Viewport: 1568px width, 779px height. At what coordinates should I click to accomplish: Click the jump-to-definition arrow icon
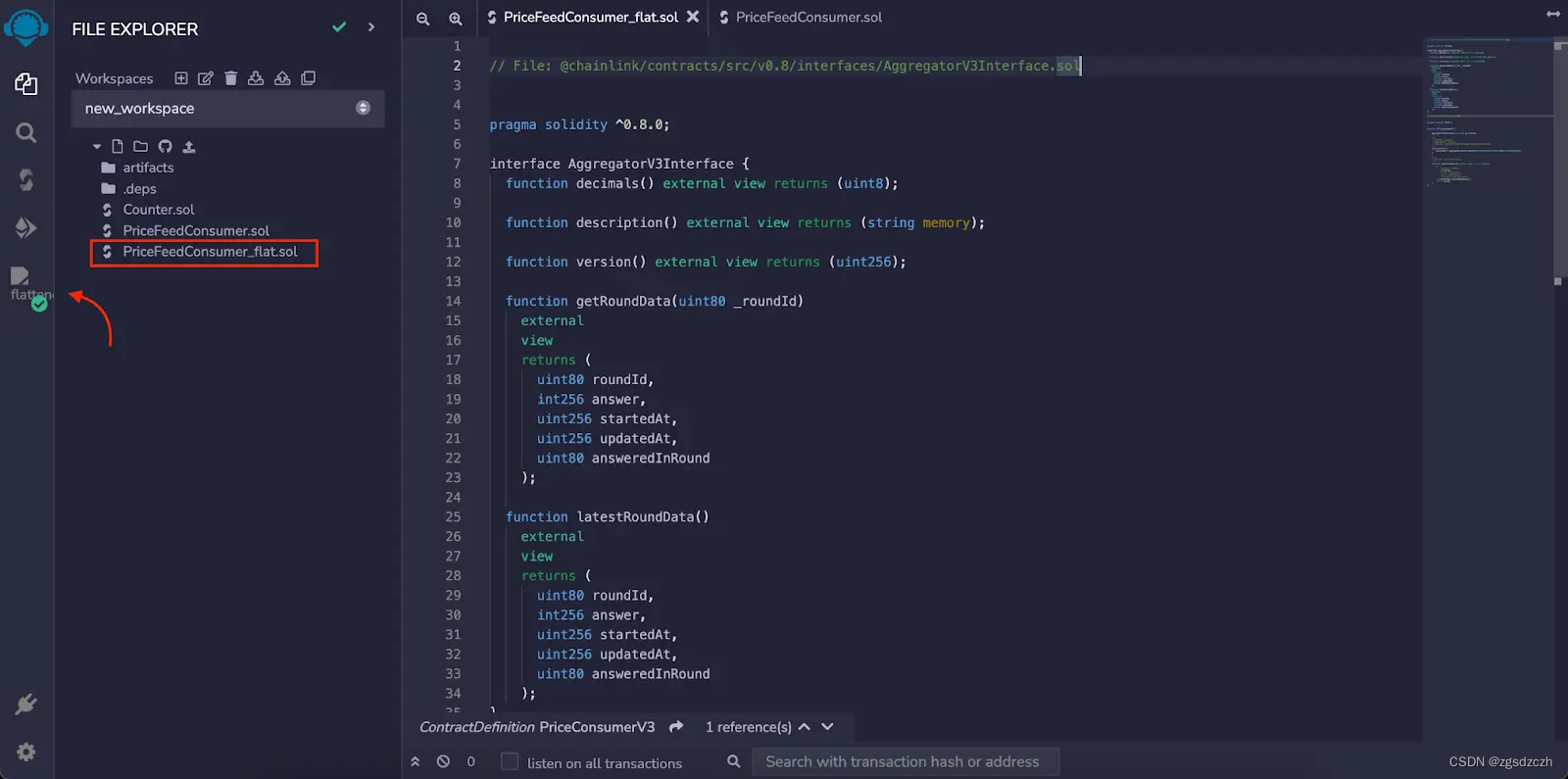click(x=676, y=727)
